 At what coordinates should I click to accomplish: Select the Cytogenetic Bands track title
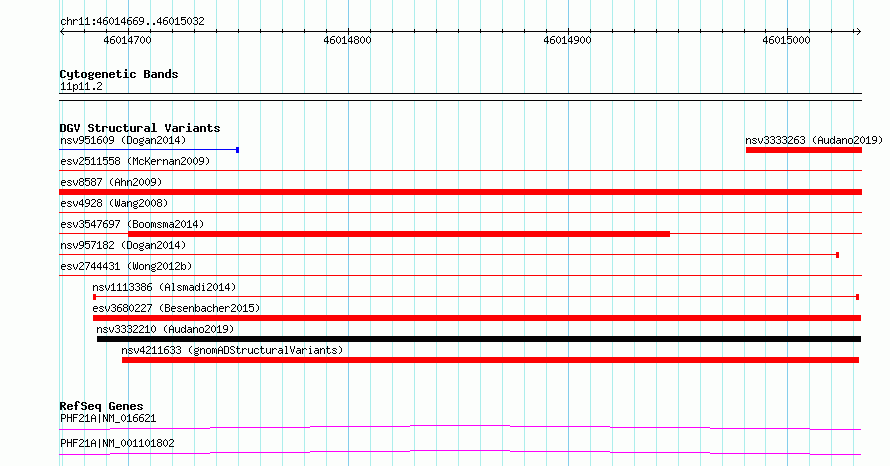click(x=119, y=74)
